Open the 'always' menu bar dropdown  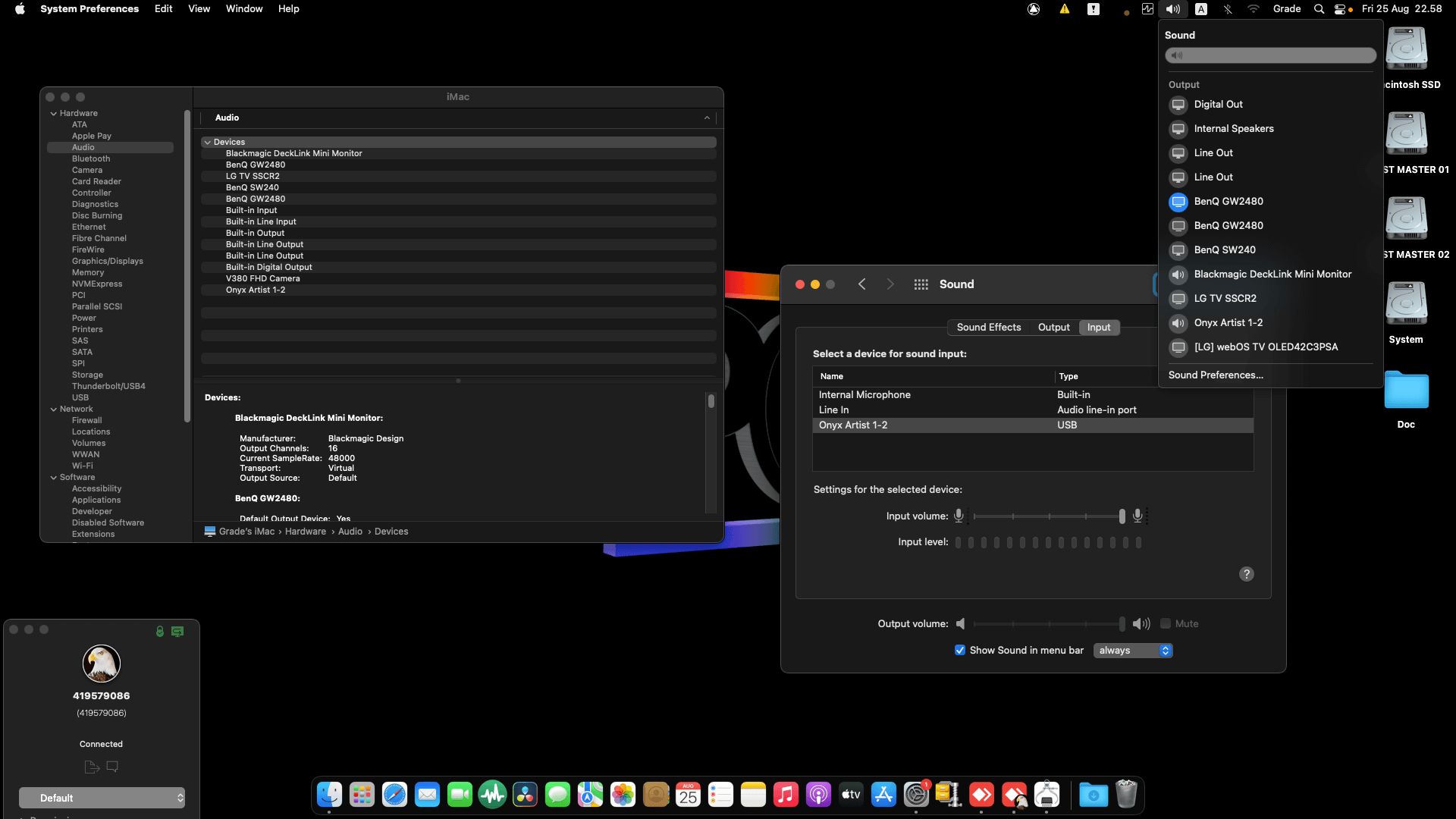(x=1133, y=651)
